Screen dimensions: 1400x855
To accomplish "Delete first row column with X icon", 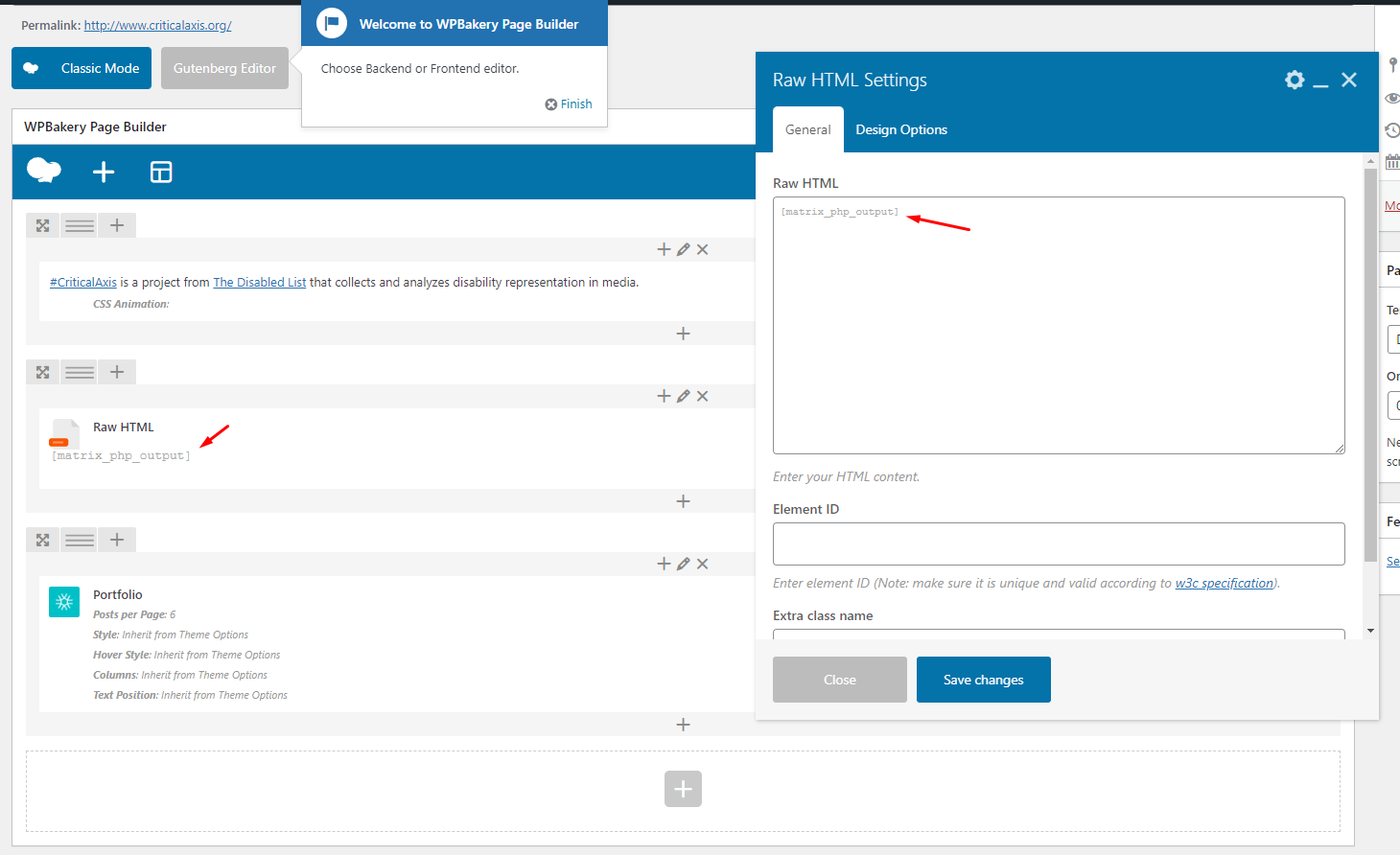I will coord(703,249).
